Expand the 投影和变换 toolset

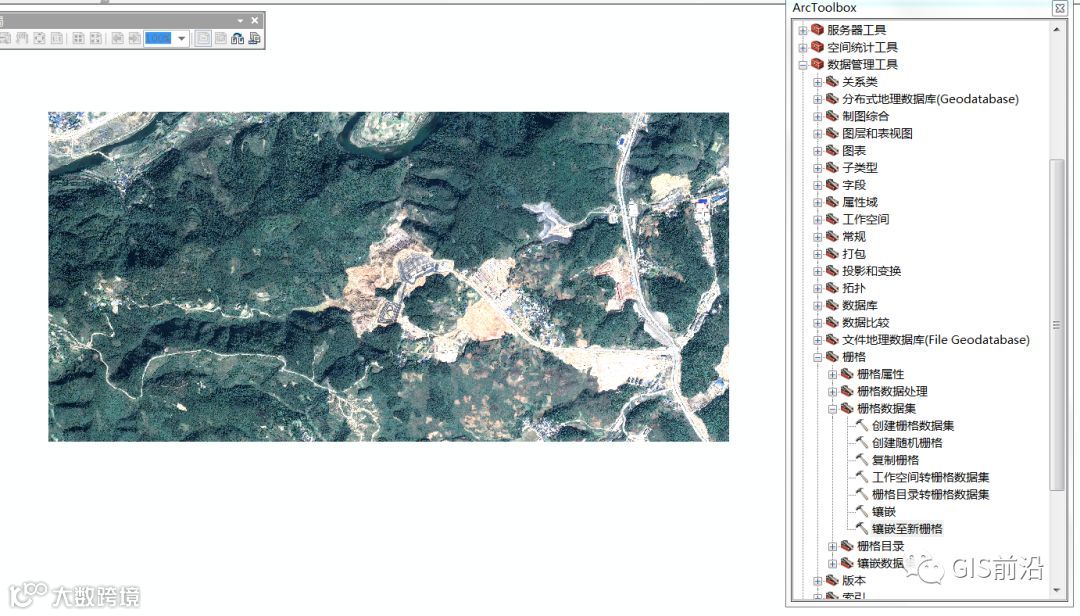[x=818, y=271]
